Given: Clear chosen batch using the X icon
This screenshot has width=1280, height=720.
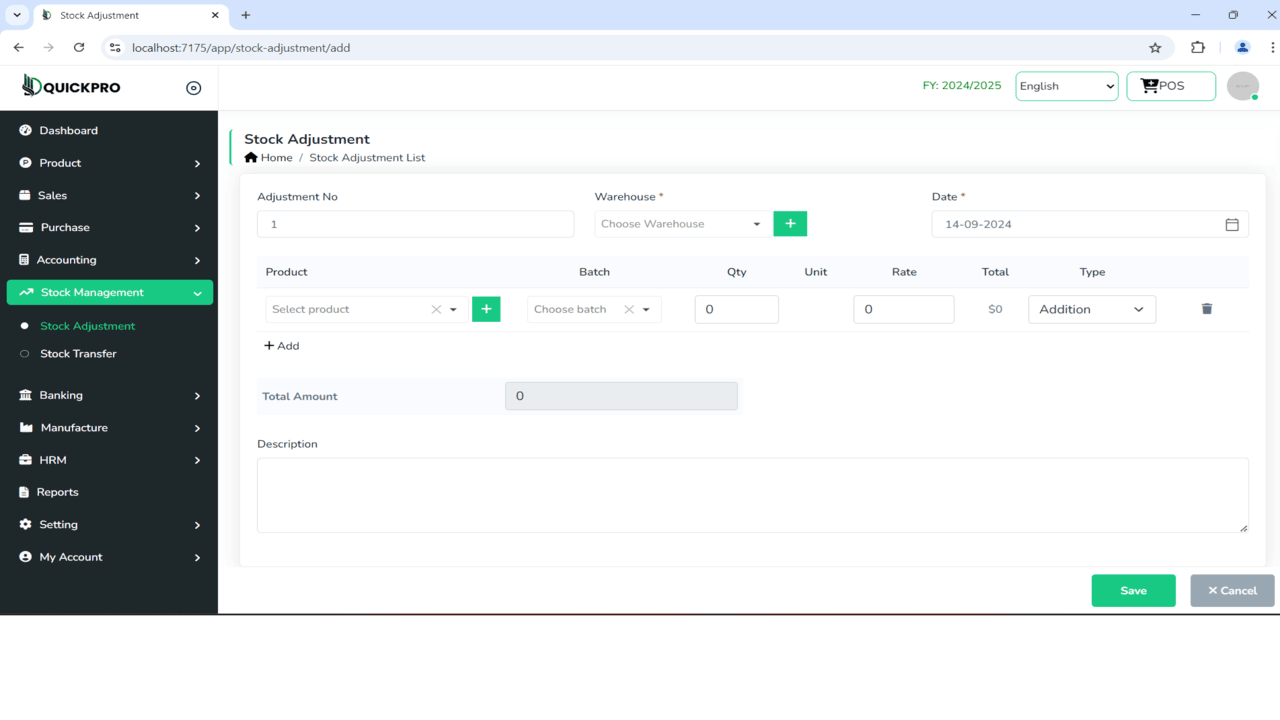Looking at the screenshot, I should coord(629,309).
